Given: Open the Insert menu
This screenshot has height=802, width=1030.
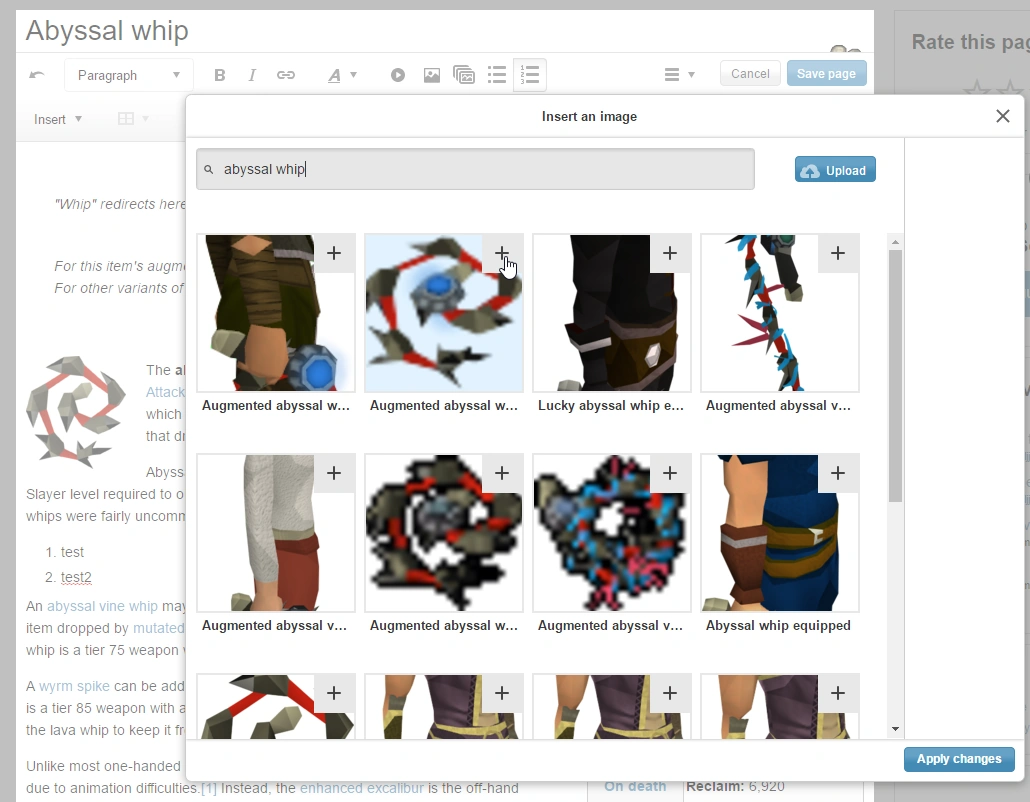Looking at the screenshot, I should (58, 120).
